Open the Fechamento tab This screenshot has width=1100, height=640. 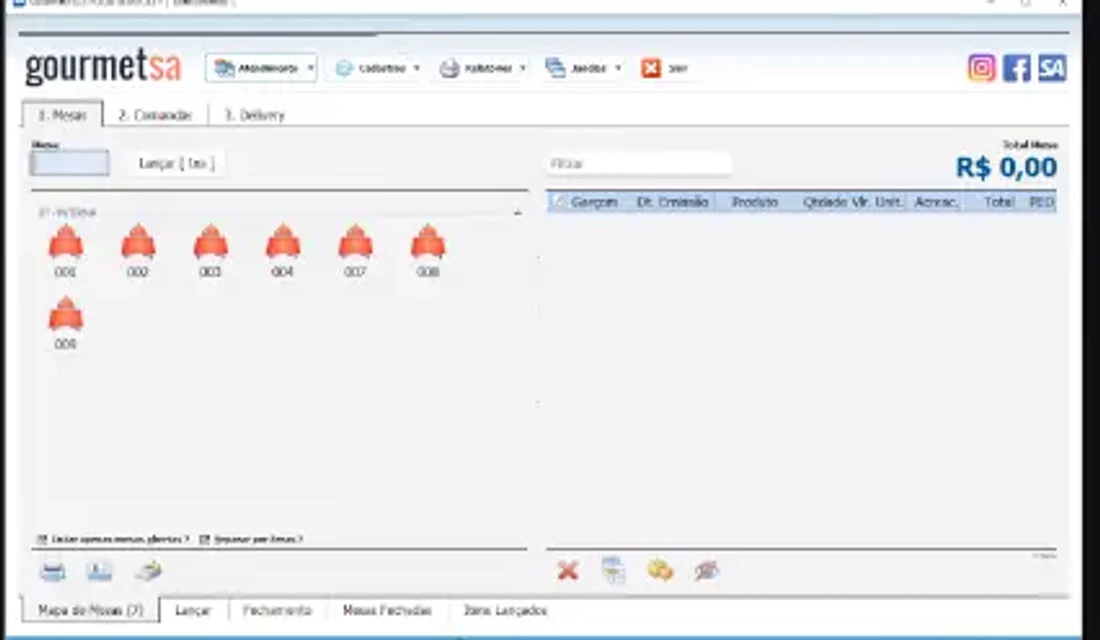(x=277, y=611)
